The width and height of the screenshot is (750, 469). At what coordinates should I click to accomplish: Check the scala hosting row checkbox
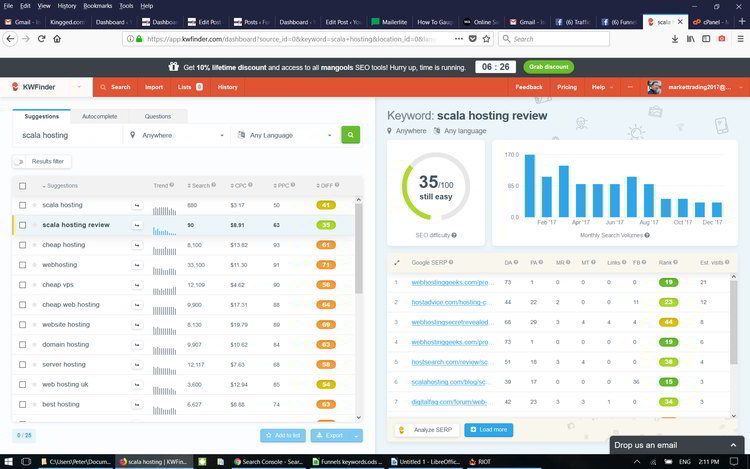(22, 205)
